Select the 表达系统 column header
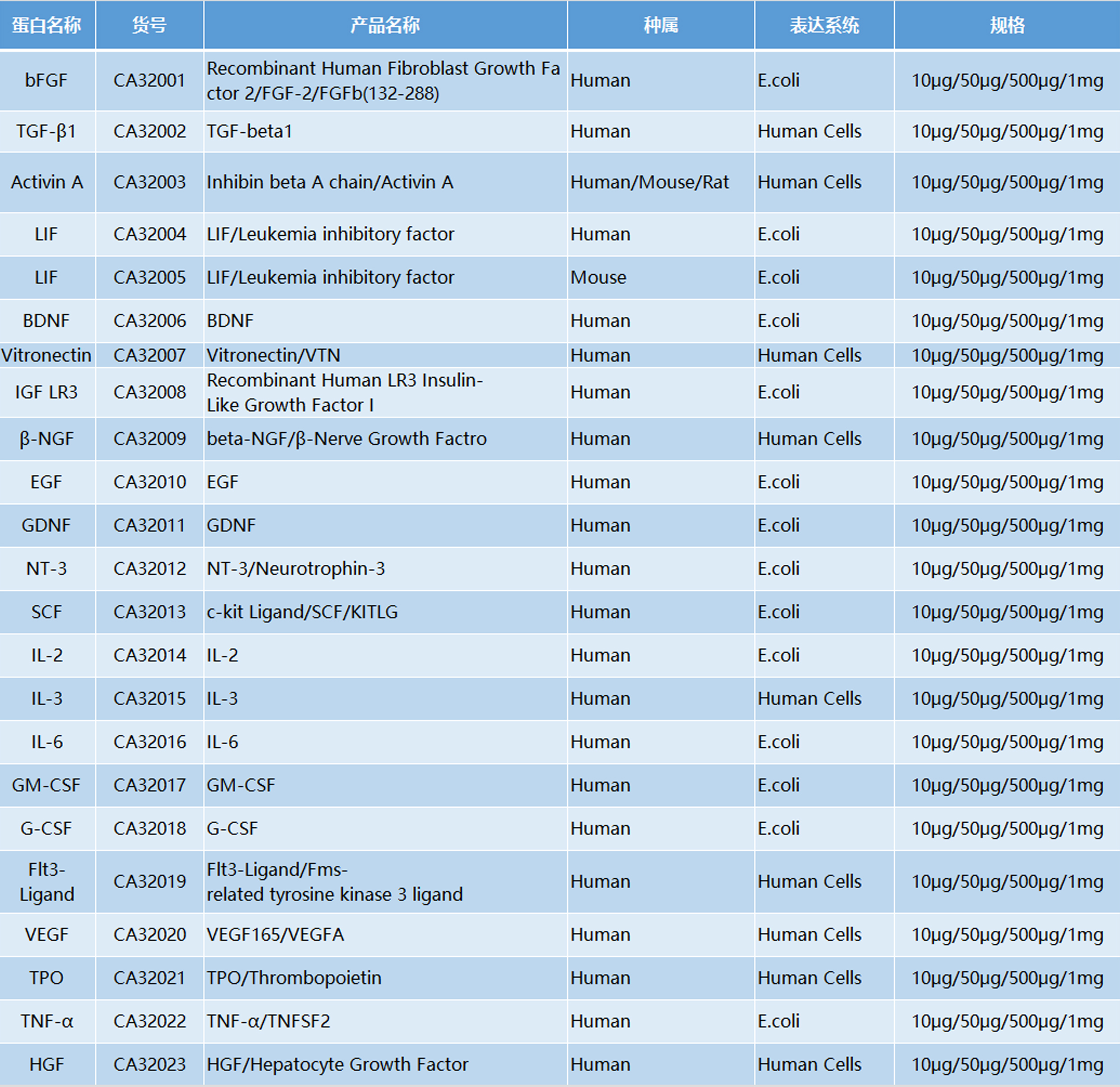Image resolution: width=1120 pixels, height=1087 pixels. click(825, 25)
